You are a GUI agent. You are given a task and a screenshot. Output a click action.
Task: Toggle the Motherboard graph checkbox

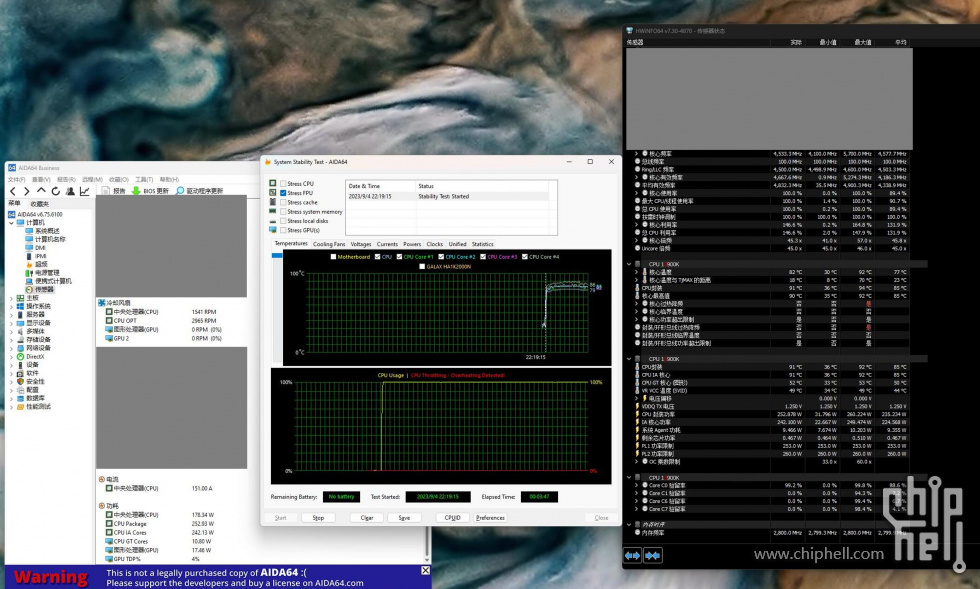click(333, 257)
